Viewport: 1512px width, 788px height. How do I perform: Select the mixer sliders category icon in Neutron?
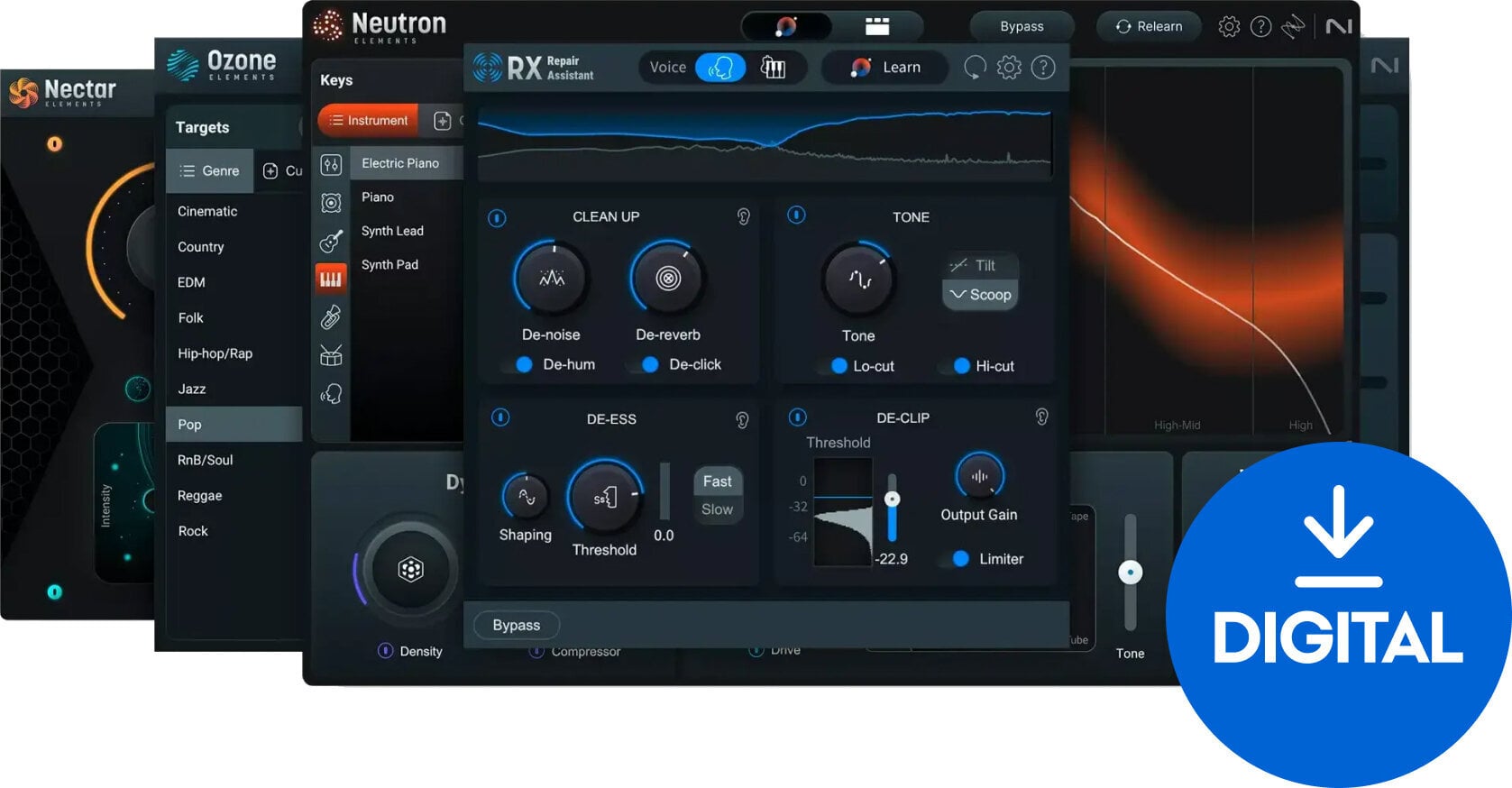click(331, 165)
